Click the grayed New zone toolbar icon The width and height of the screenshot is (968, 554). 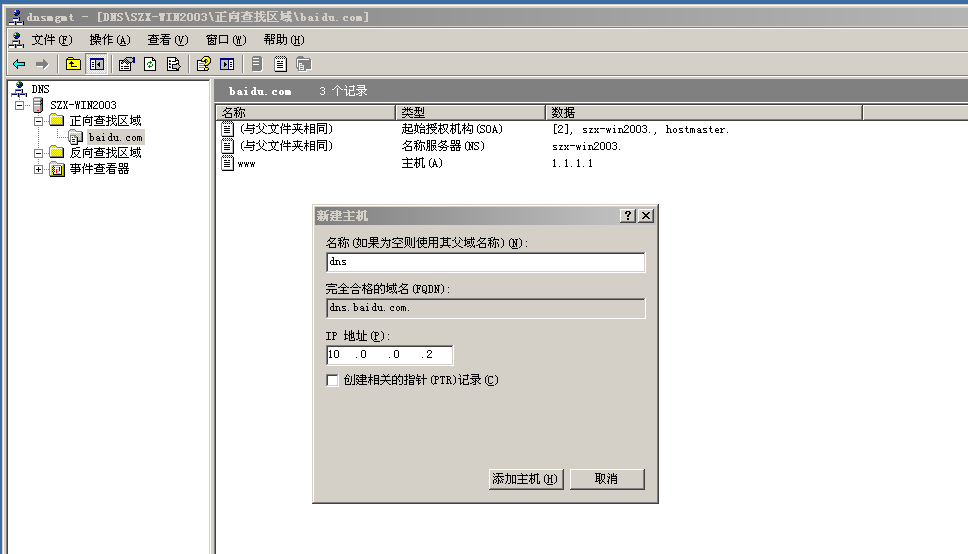coord(304,64)
